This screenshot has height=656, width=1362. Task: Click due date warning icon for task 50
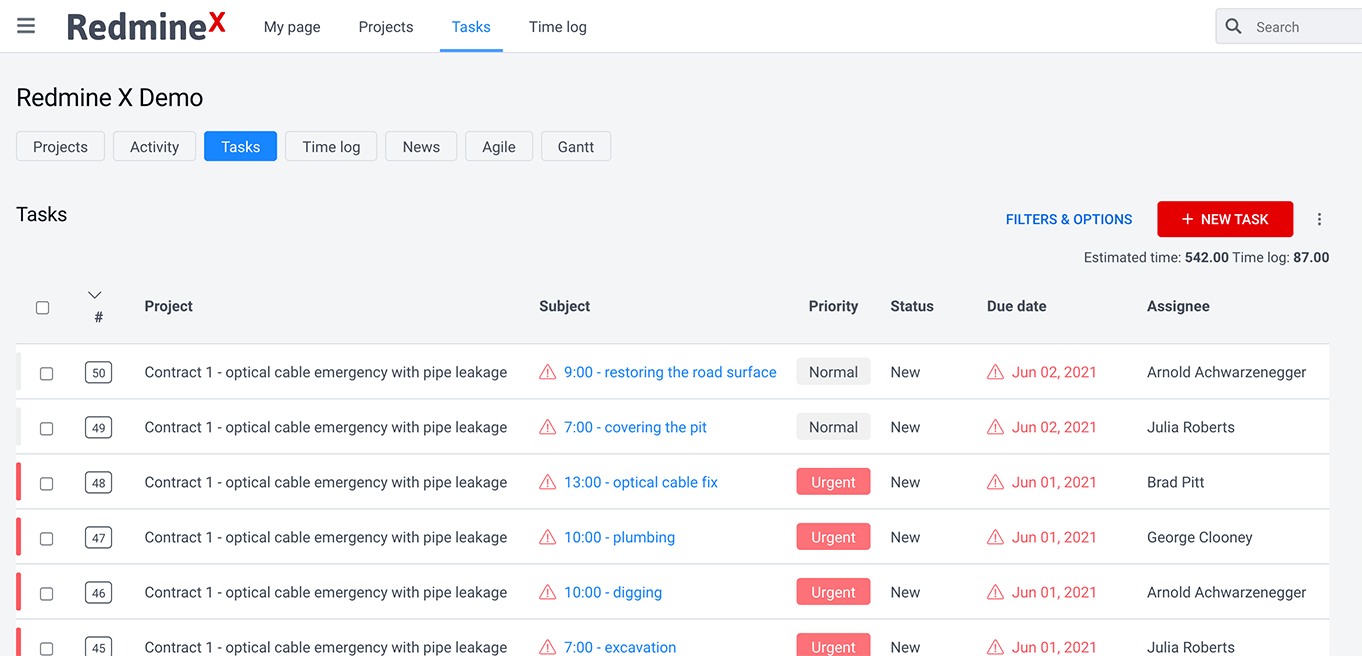(x=995, y=372)
